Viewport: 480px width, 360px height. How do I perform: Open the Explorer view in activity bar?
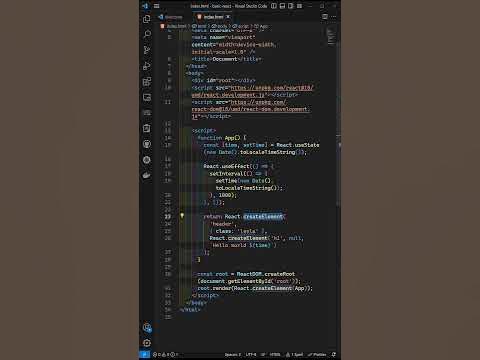coord(147,19)
